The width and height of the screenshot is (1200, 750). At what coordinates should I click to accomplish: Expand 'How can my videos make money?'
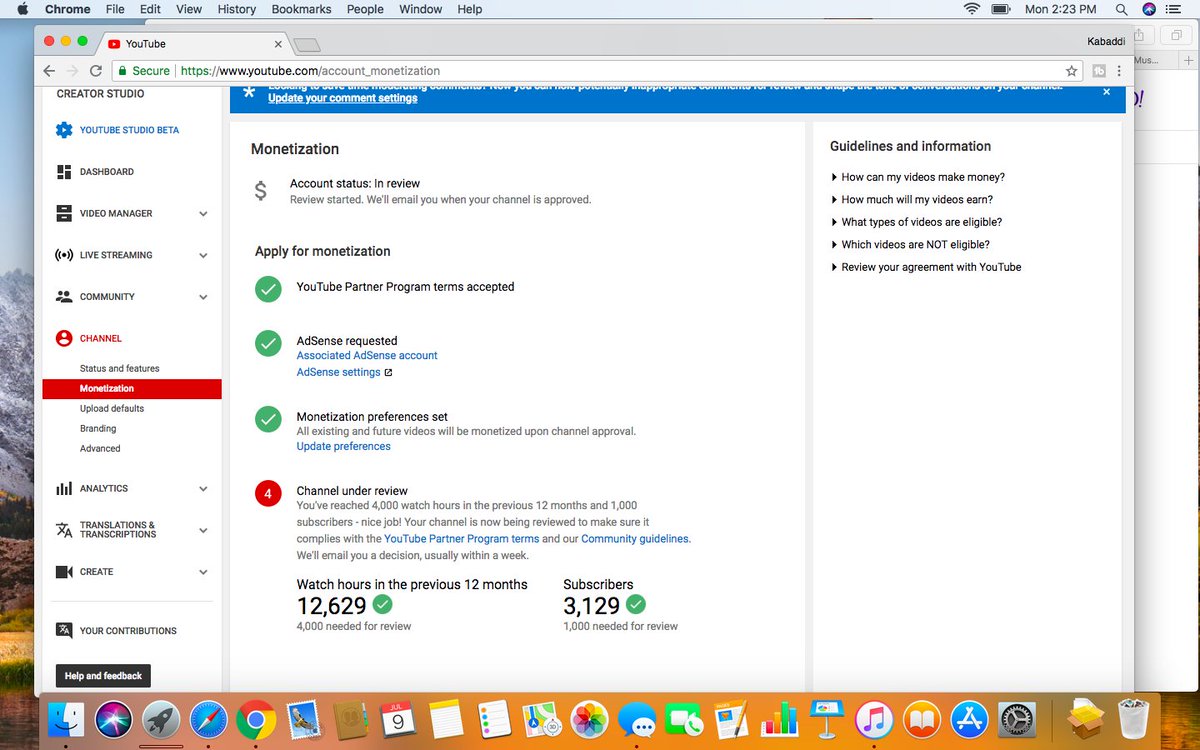click(x=918, y=177)
